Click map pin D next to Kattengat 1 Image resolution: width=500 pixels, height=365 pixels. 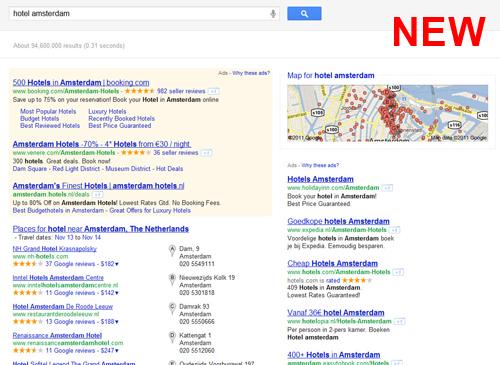[172, 337]
